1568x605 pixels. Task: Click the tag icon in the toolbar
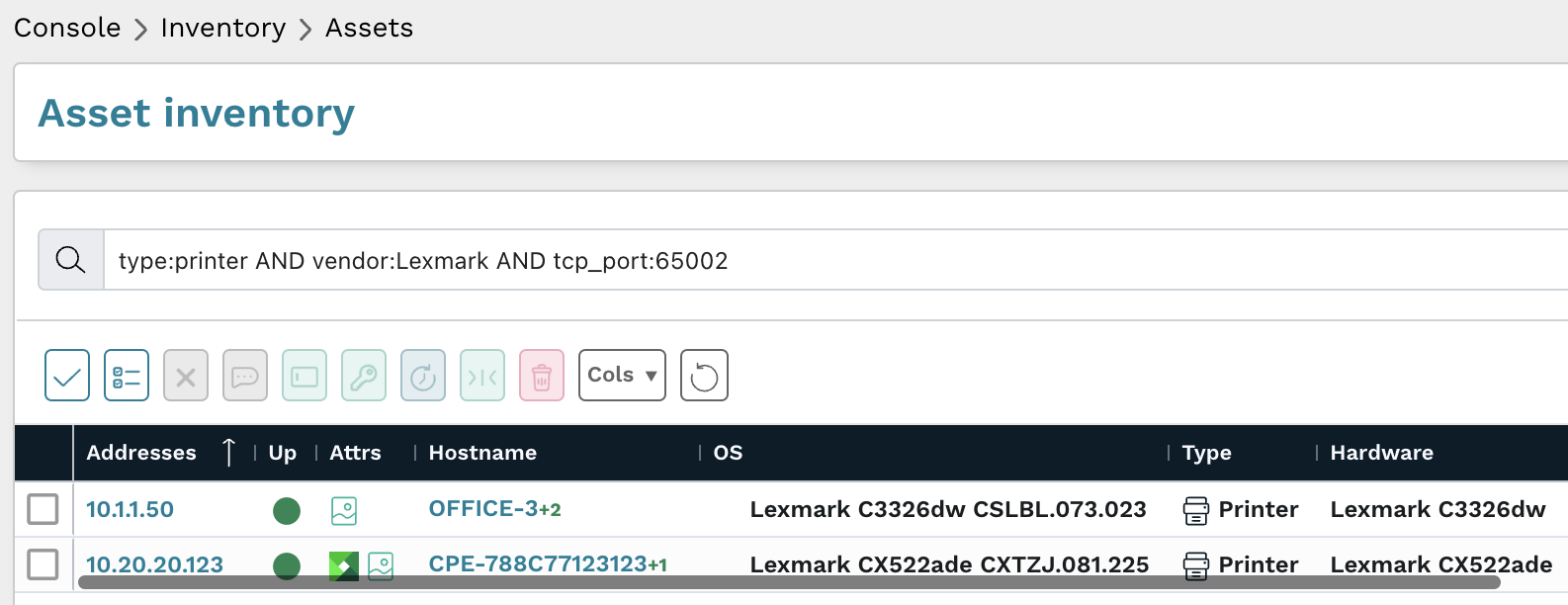pyautogui.click(x=305, y=375)
